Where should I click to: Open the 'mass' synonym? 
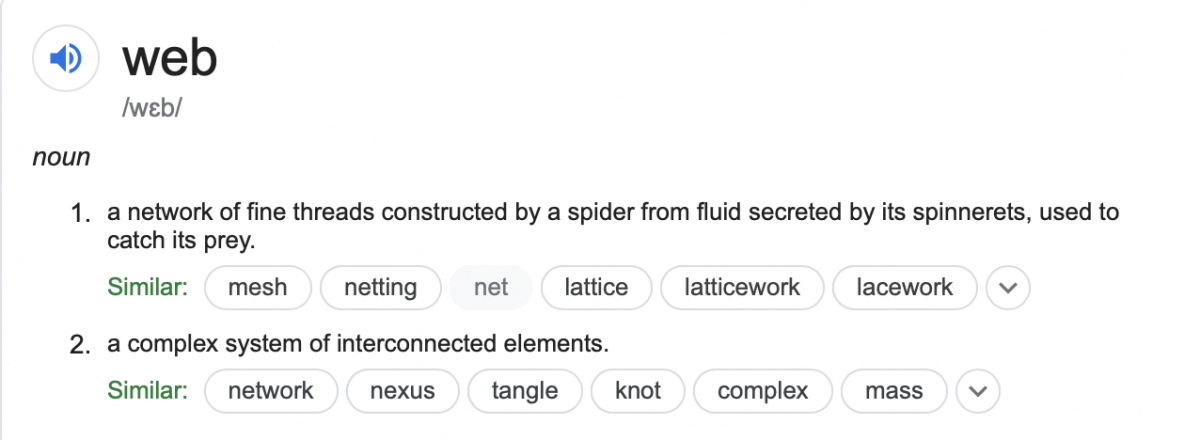[x=894, y=390]
